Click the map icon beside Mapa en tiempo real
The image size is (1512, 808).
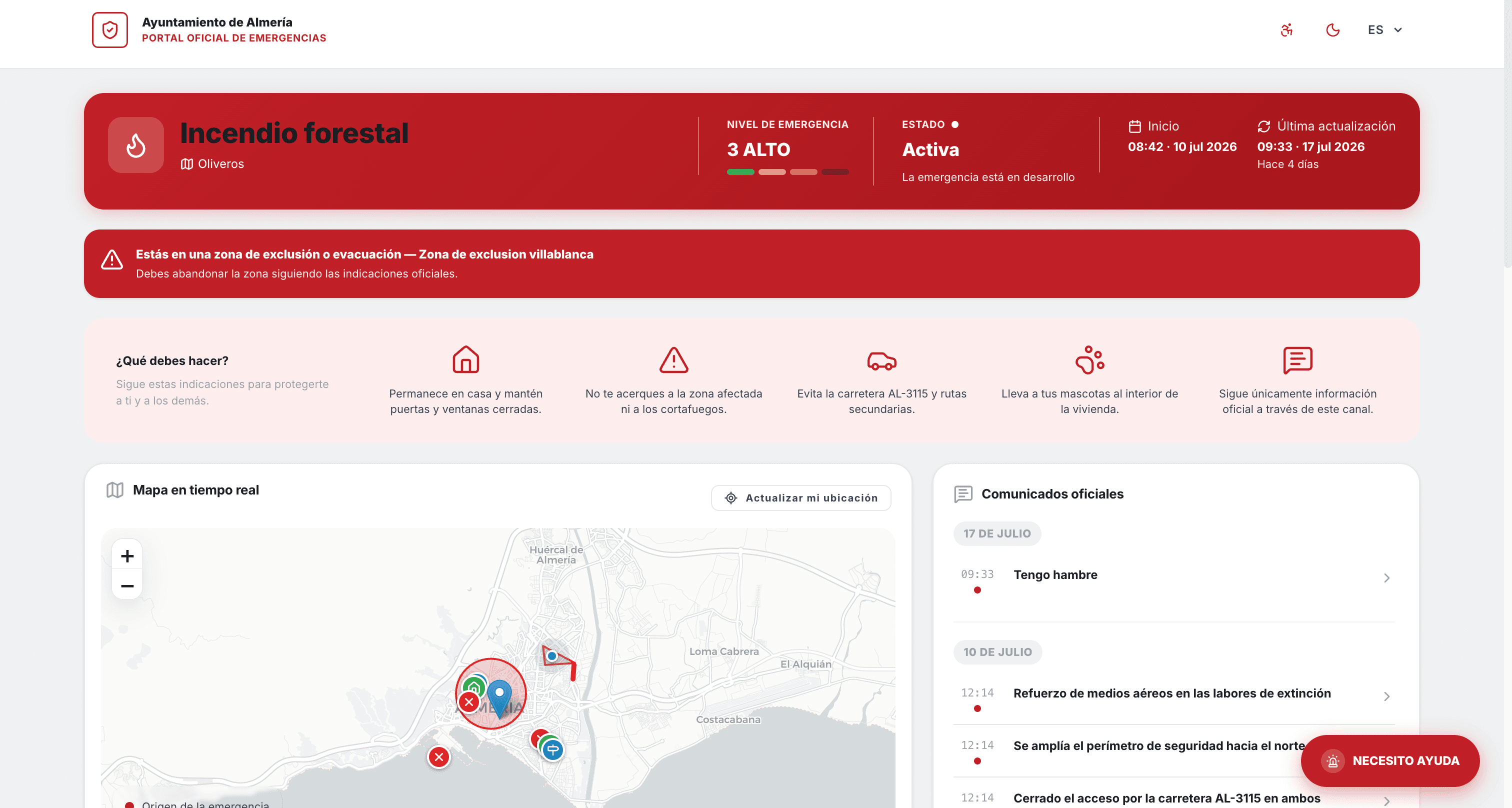(115, 490)
